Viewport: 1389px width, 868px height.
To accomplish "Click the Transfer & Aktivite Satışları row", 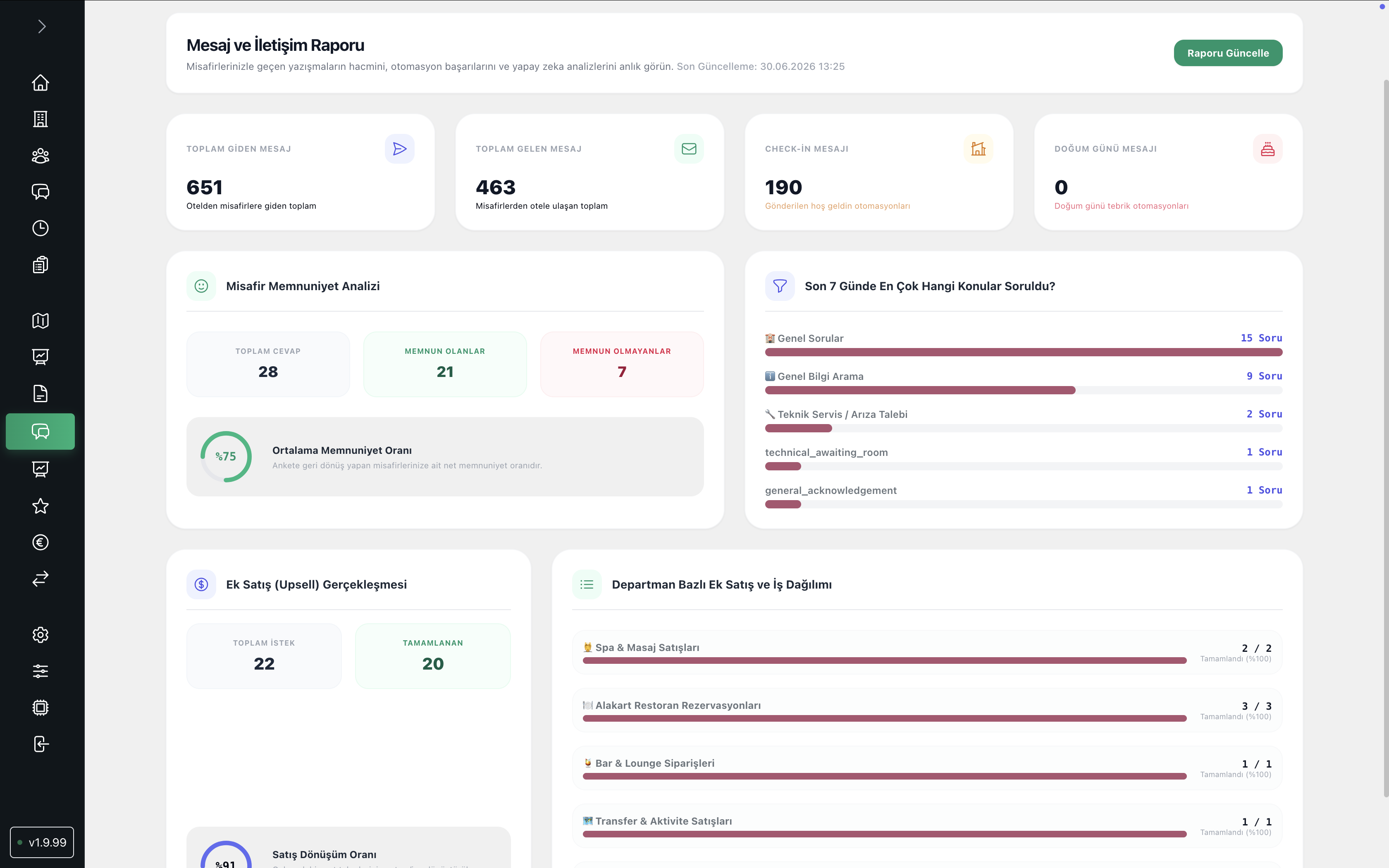I will pos(927,826).
